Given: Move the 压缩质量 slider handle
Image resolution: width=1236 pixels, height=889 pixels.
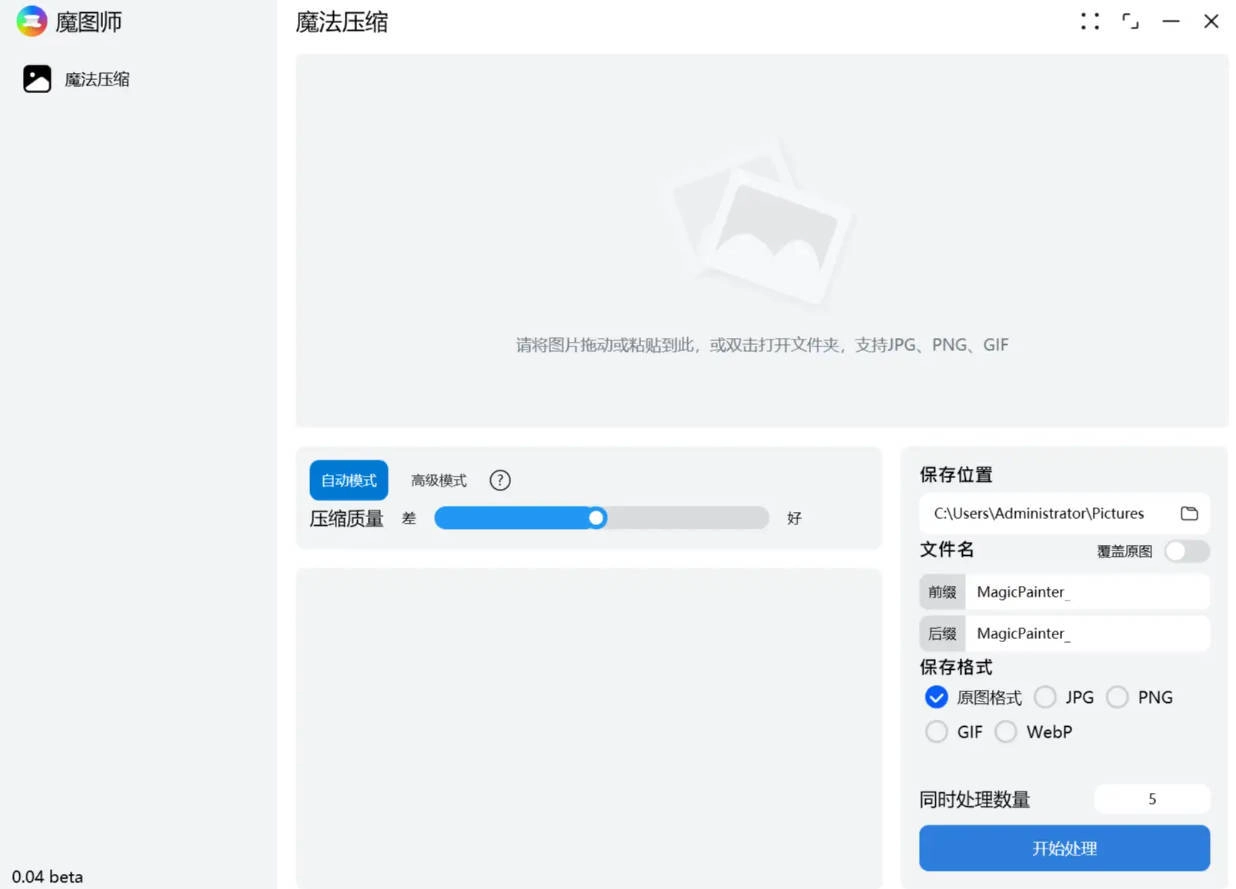Looking at the screenshot, I should pyautogui.click(x=596, y=518).
